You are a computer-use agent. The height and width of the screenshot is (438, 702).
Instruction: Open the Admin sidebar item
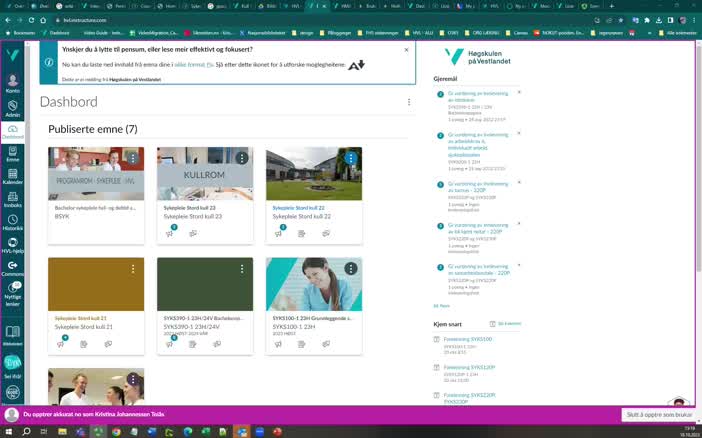(13, 105)
